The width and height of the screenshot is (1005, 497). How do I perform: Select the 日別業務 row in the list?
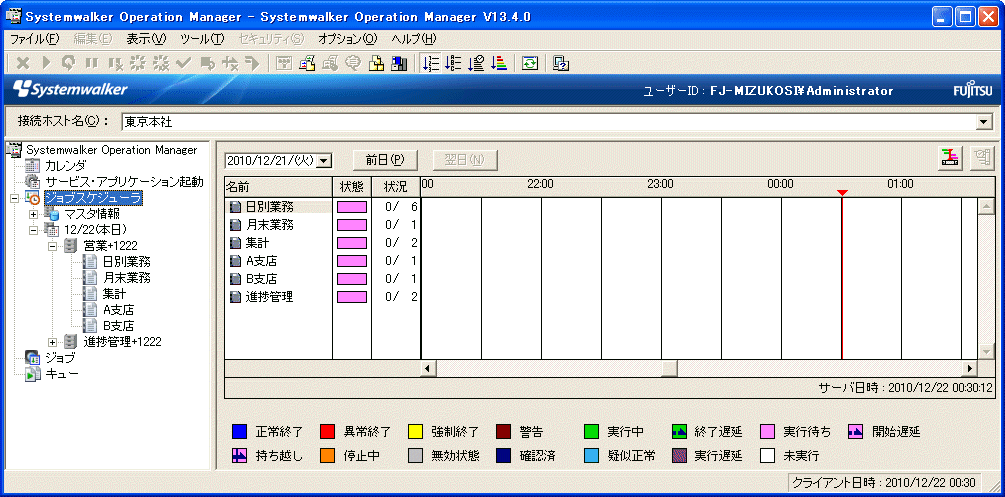270,207
